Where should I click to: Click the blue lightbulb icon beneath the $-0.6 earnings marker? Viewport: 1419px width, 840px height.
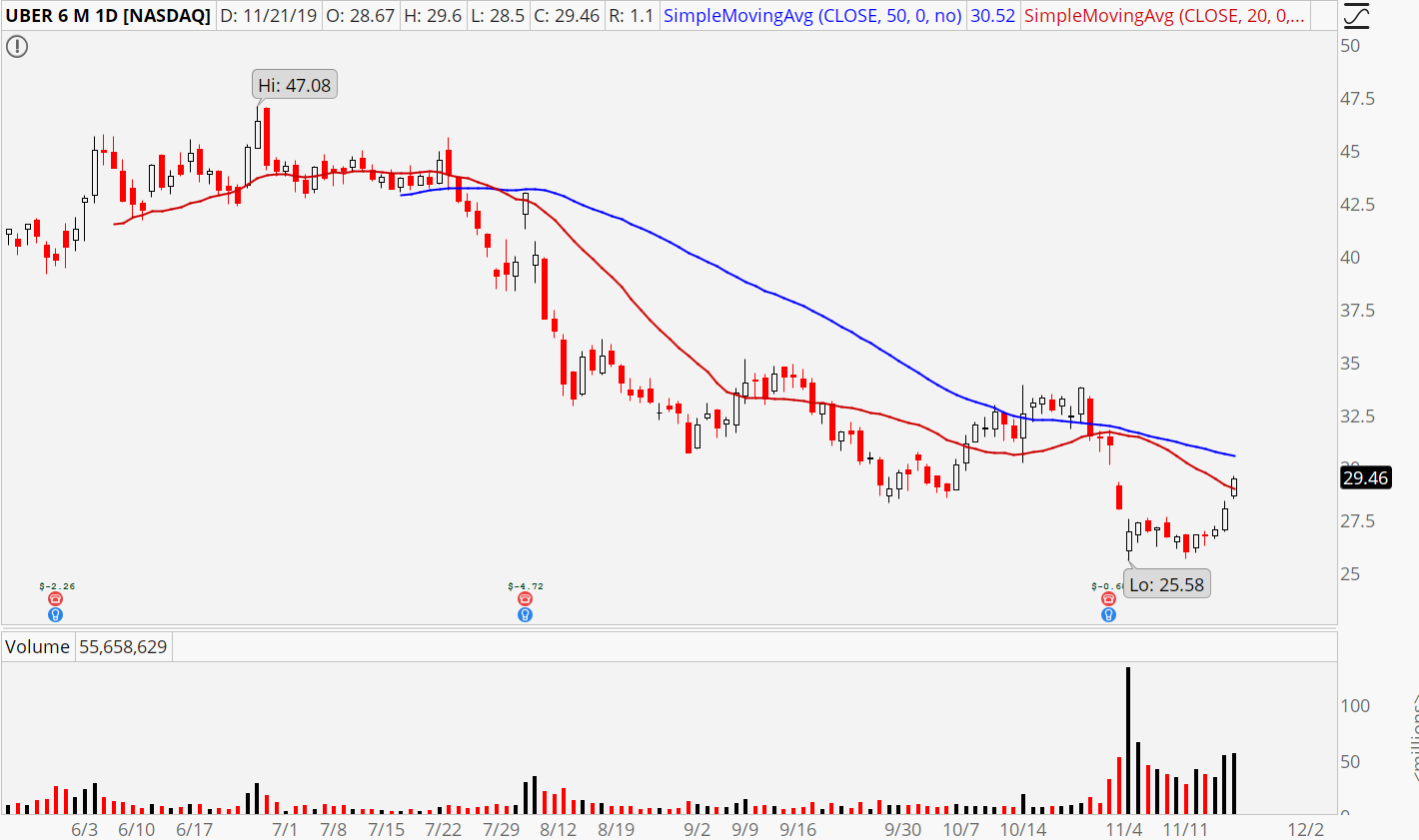pos(1108,615)
